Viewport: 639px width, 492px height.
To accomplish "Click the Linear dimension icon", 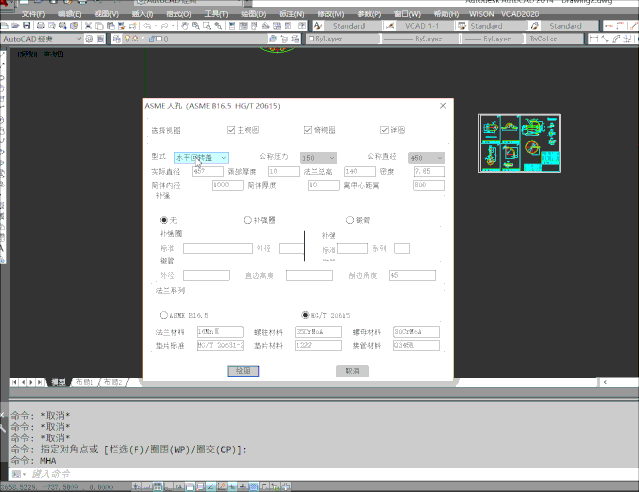I will coord(594,39).
